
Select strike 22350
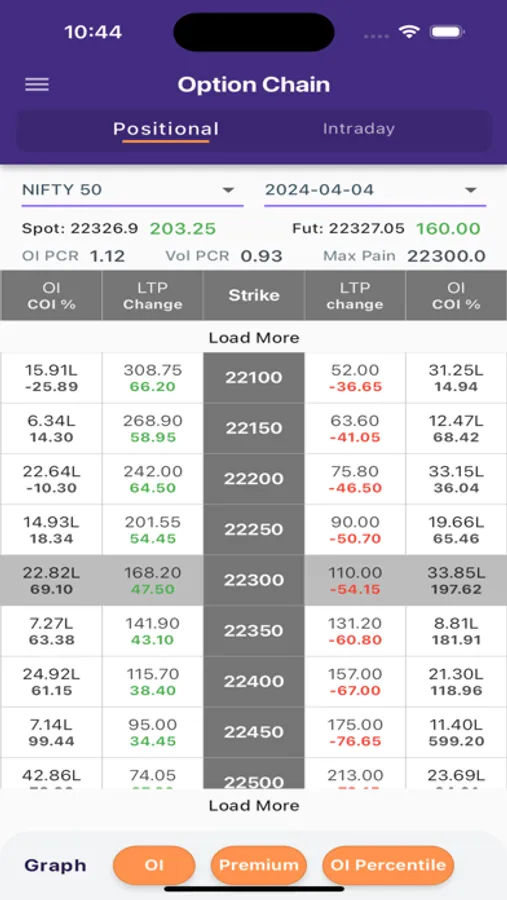(x=254, y=630)
